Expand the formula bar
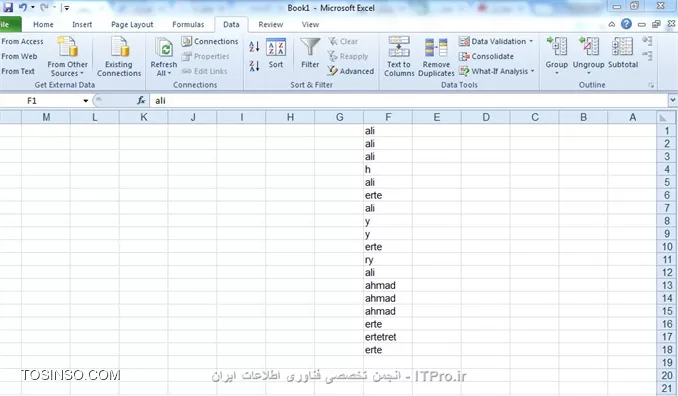Screen dimensions: 678x396 pos(673,100)
